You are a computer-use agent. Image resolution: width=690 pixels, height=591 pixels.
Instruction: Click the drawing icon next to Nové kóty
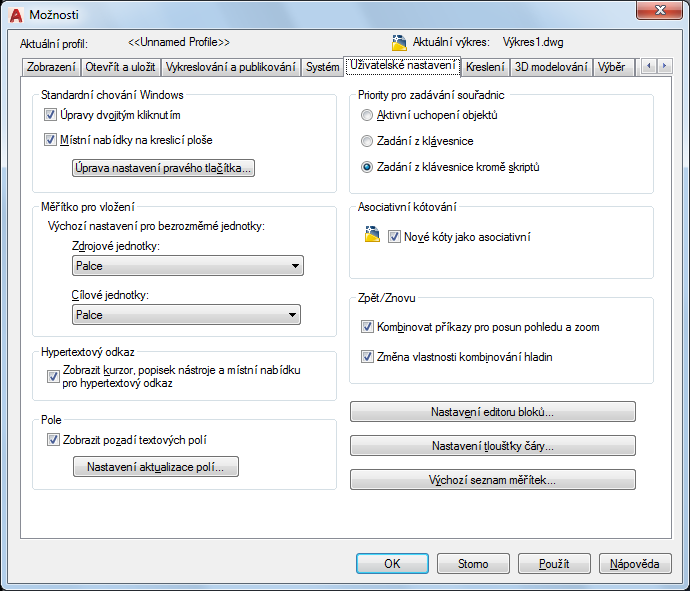tap(372, 235)
